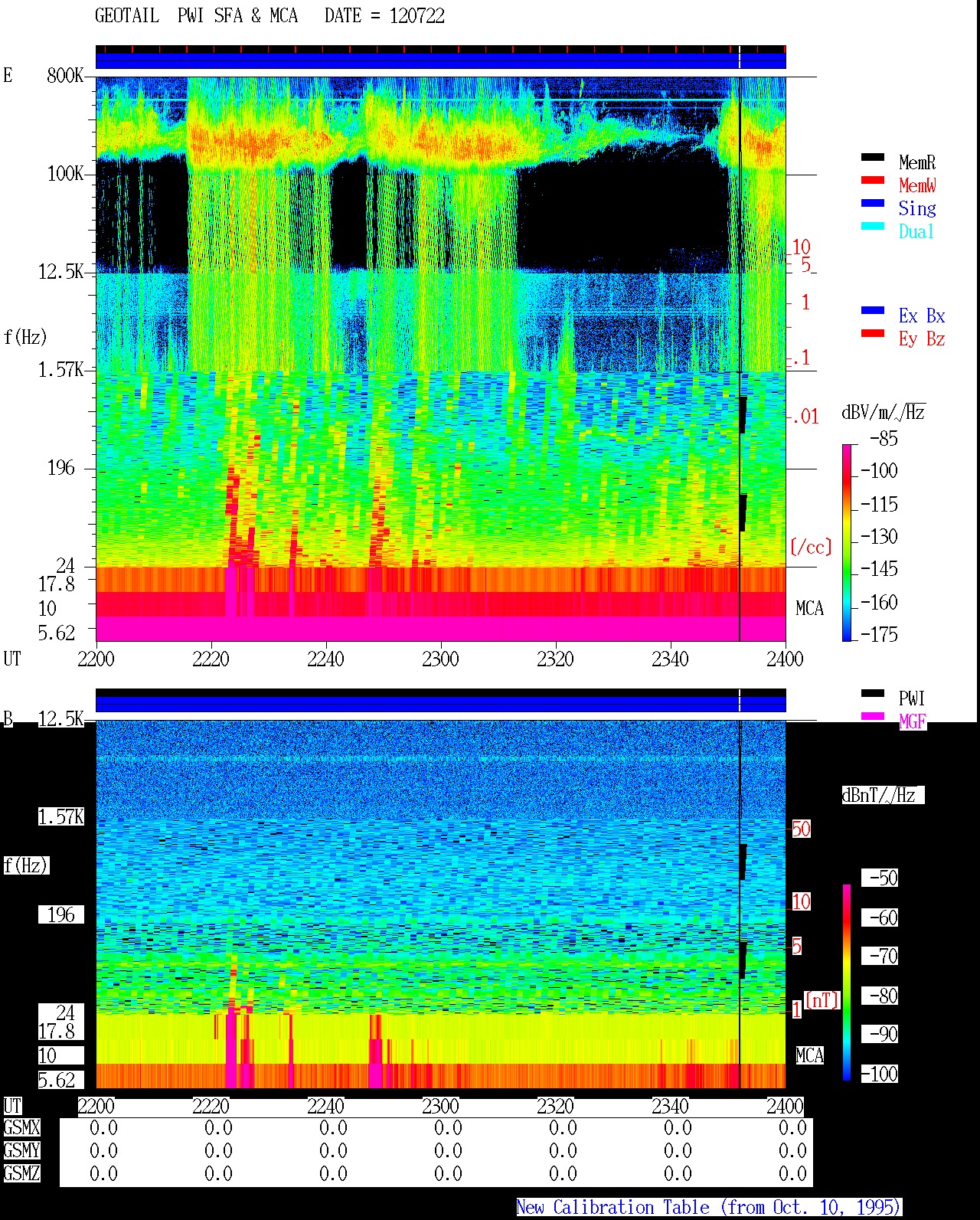
Task: Click the '[/cc]' density unit label
Action: point(811,547)
